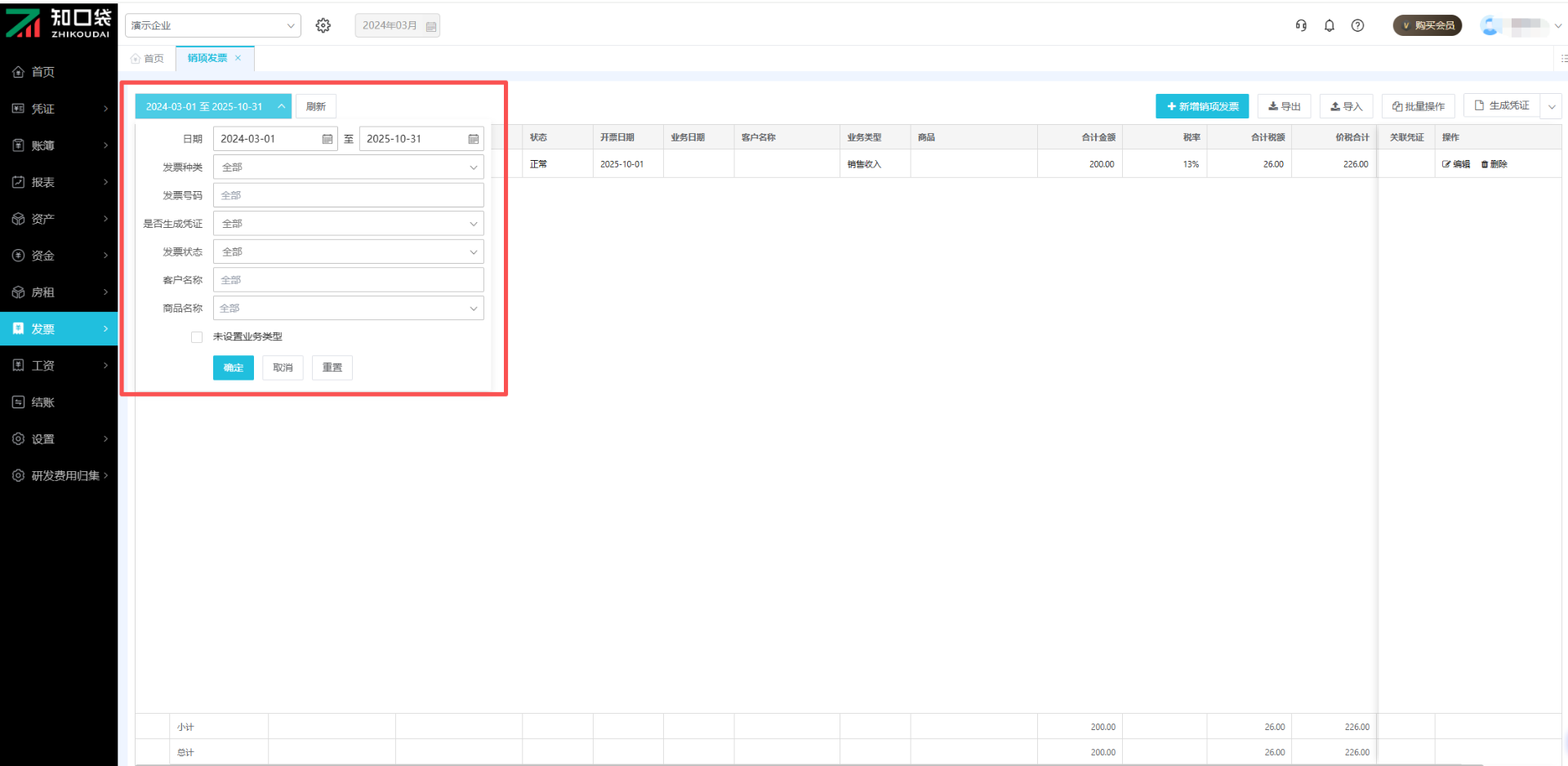Click the settings gear icon beside company selector
The height and width of the screenshot is (766, 1568).
(323, 25)
